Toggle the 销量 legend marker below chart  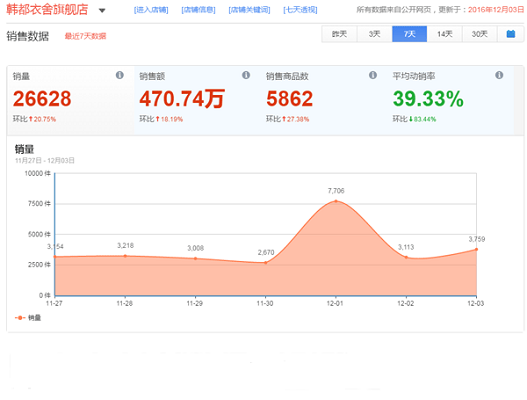pyautogui.click(x=20, y=318)
